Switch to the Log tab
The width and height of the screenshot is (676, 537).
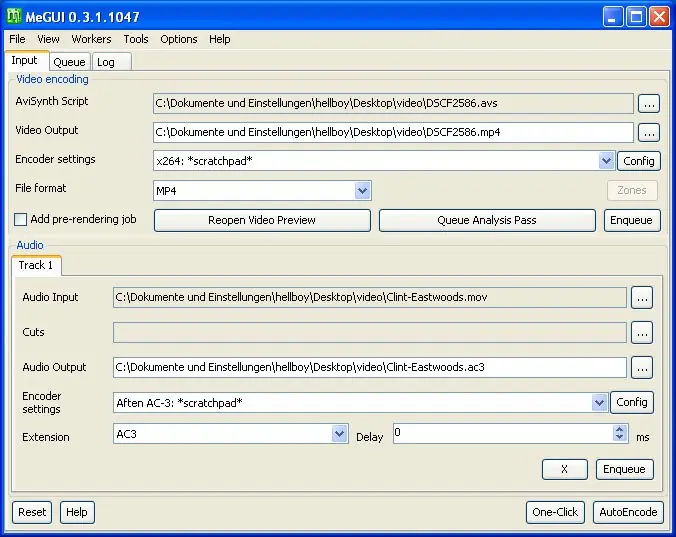click(x=111, y=62)
